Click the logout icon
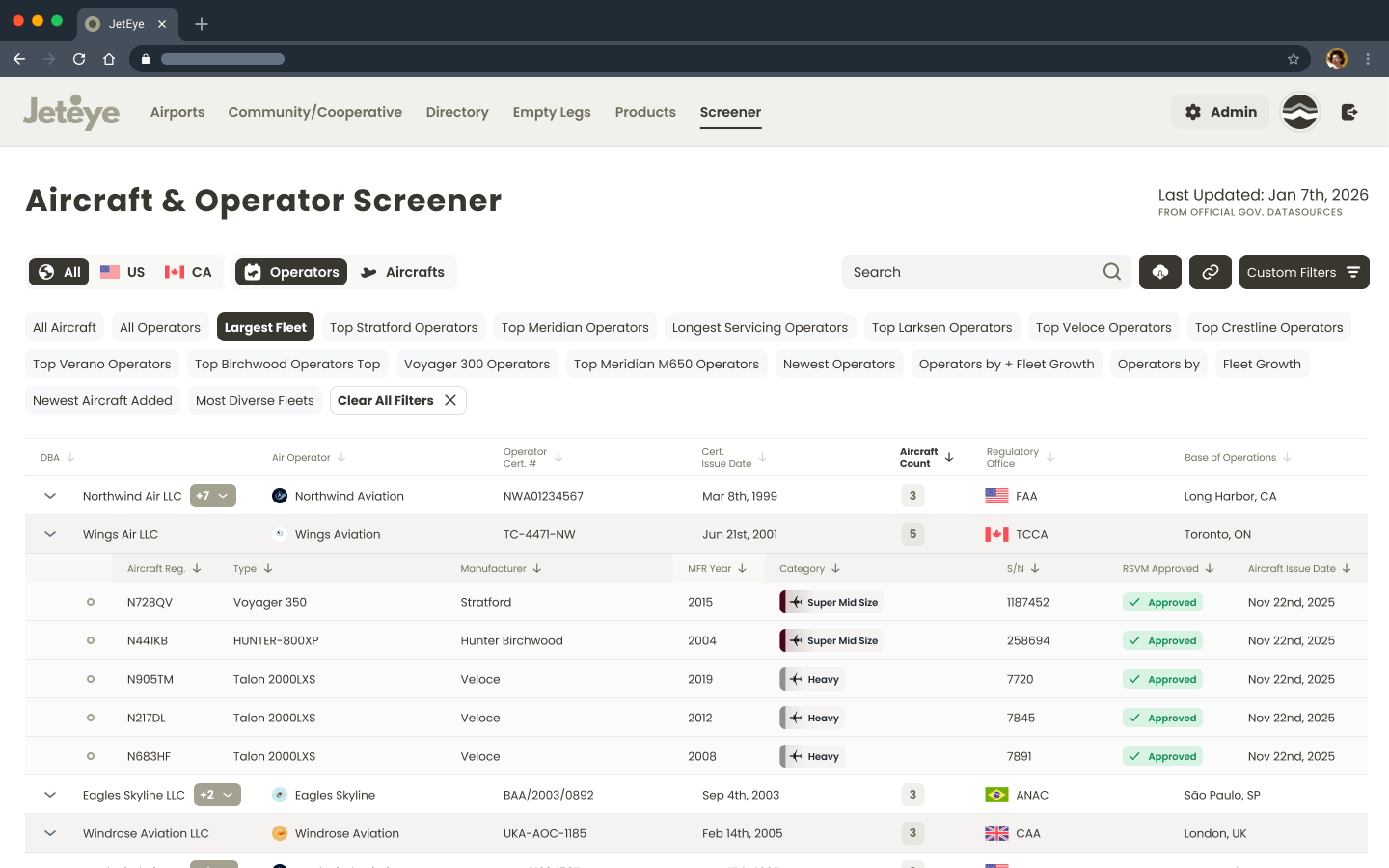This screenshot has width=1389, height=868. (1349, 112)
